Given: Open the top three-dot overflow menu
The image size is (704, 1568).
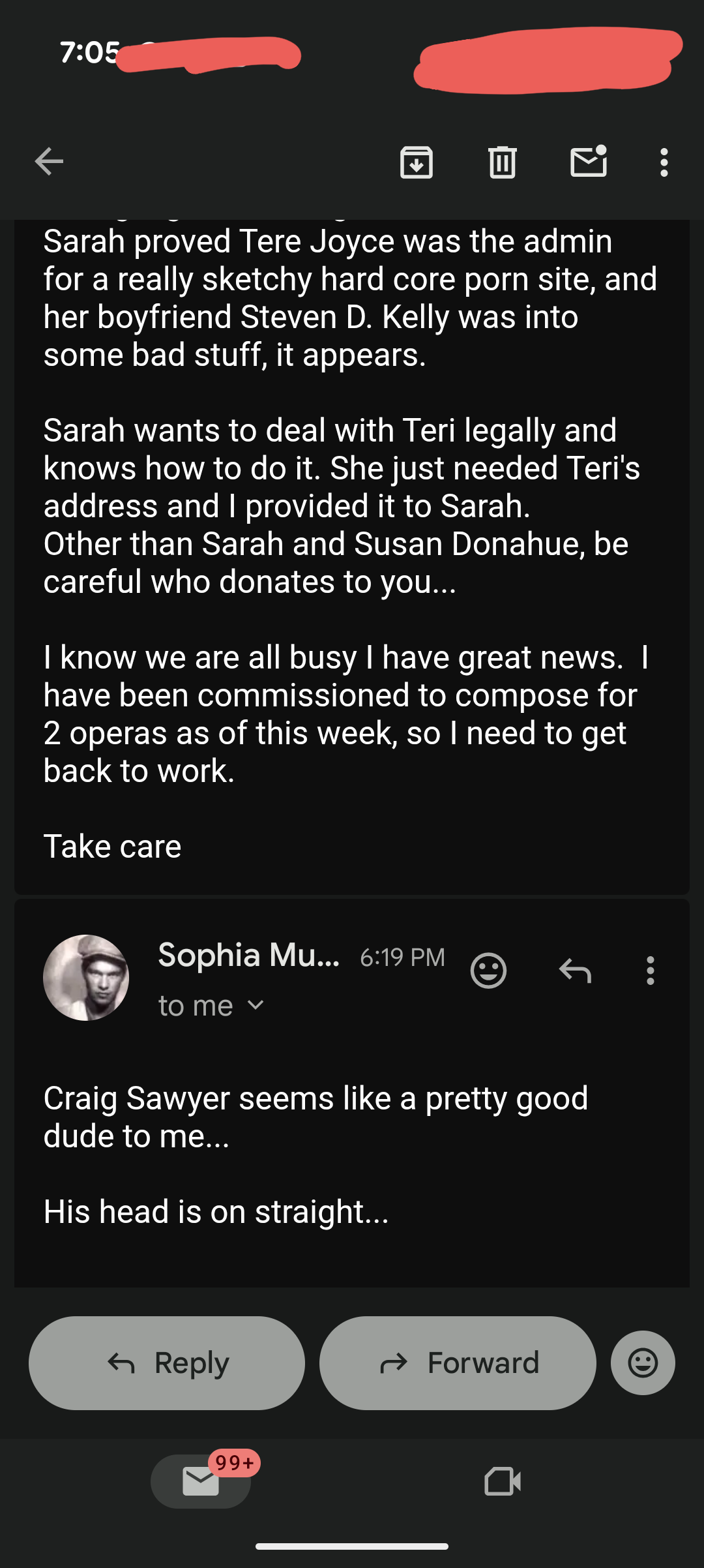Looking at the screenshot, I should pos(664,162).
